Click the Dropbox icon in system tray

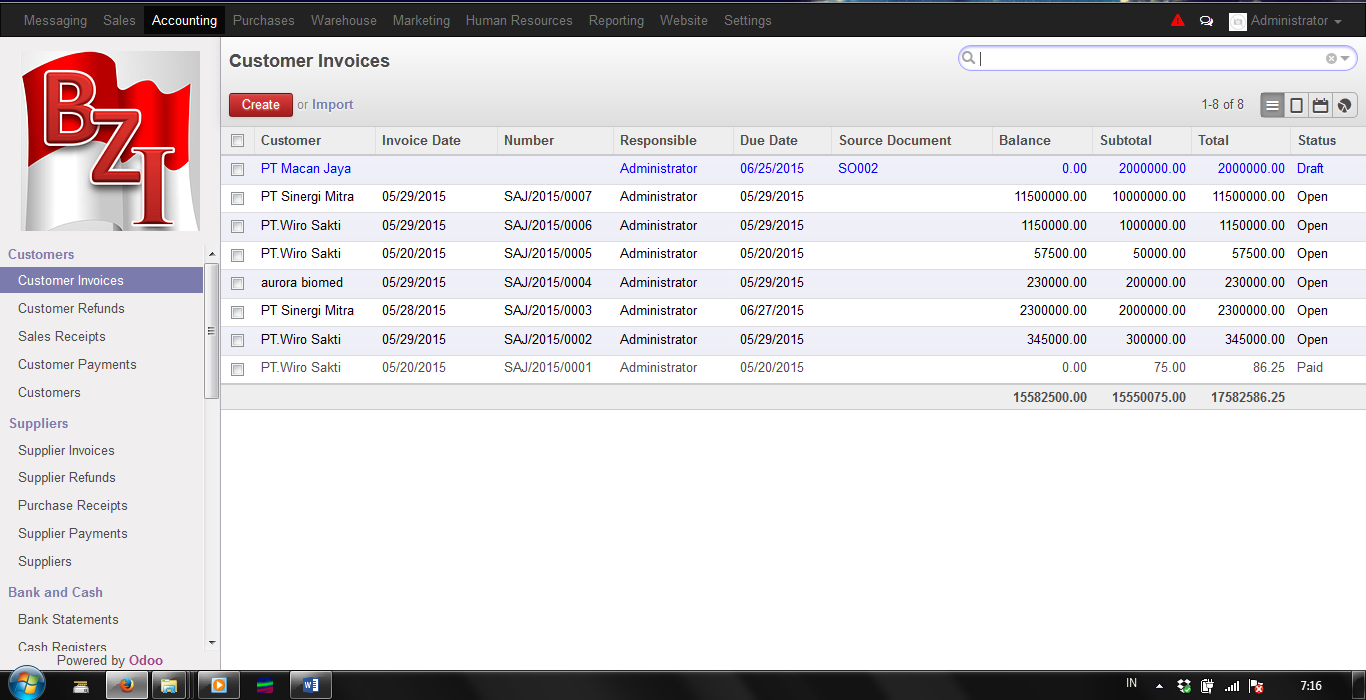tap(1183, 686)
